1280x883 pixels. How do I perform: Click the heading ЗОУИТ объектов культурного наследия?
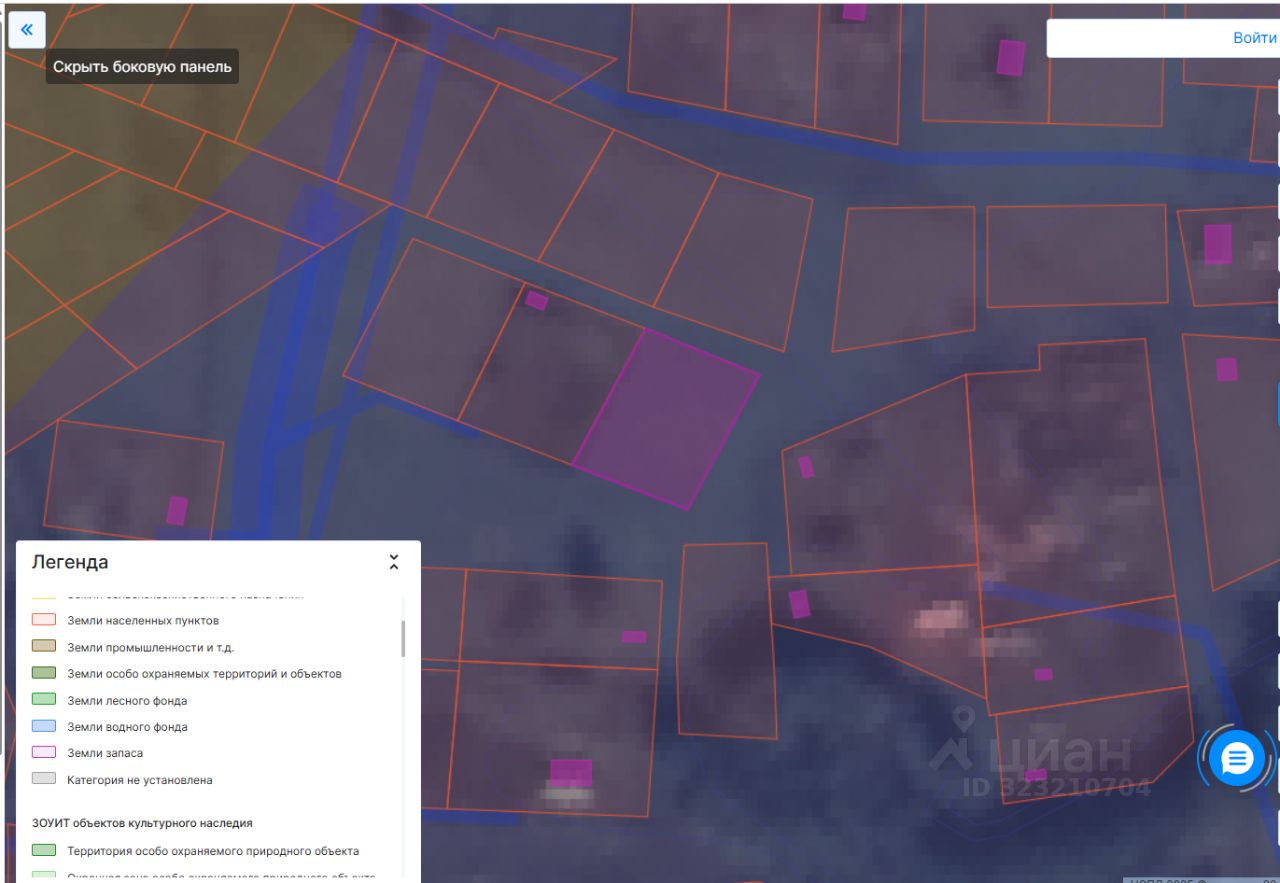click(142, 823)
